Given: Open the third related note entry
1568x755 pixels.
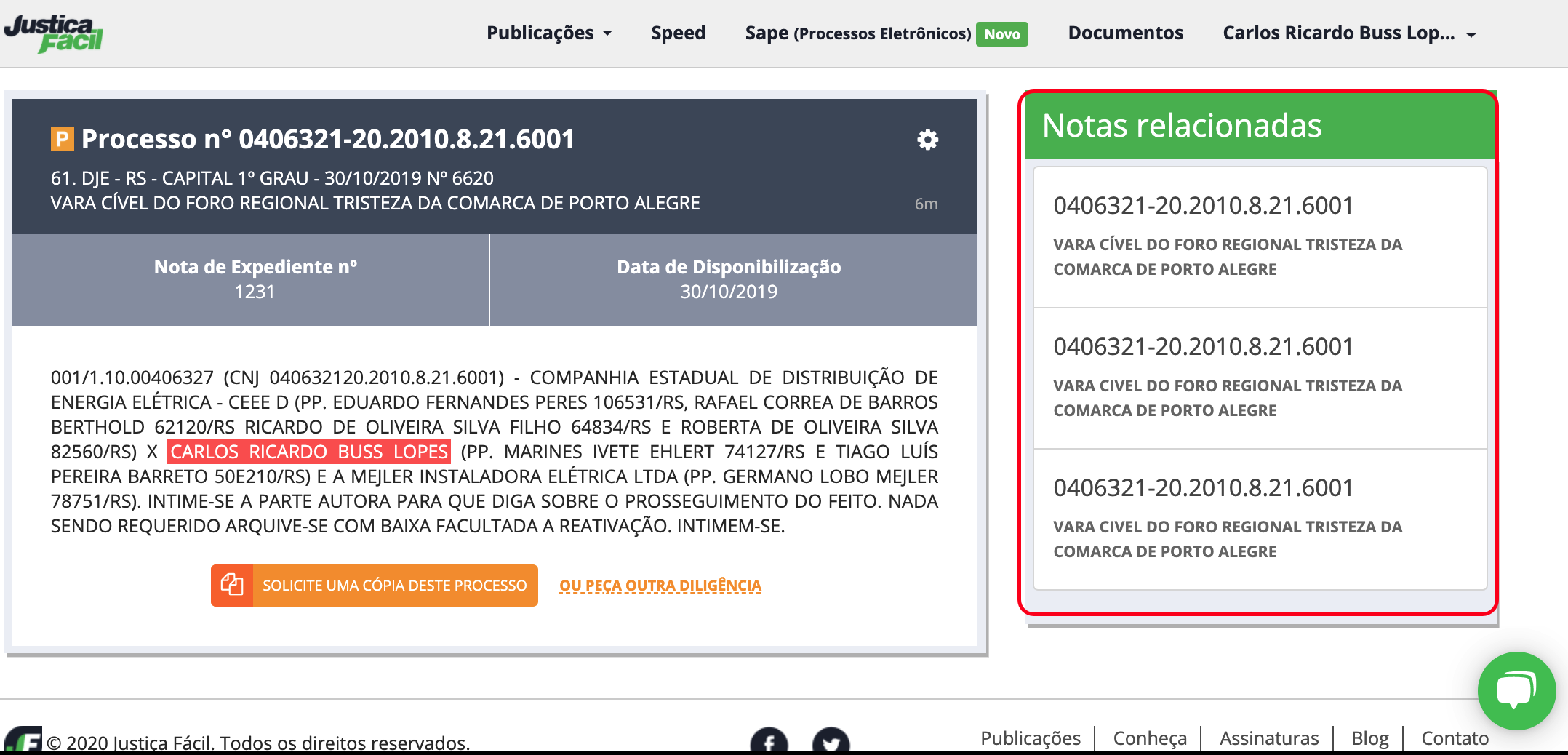Looking at the screenshot, I should pos(1260,519).
